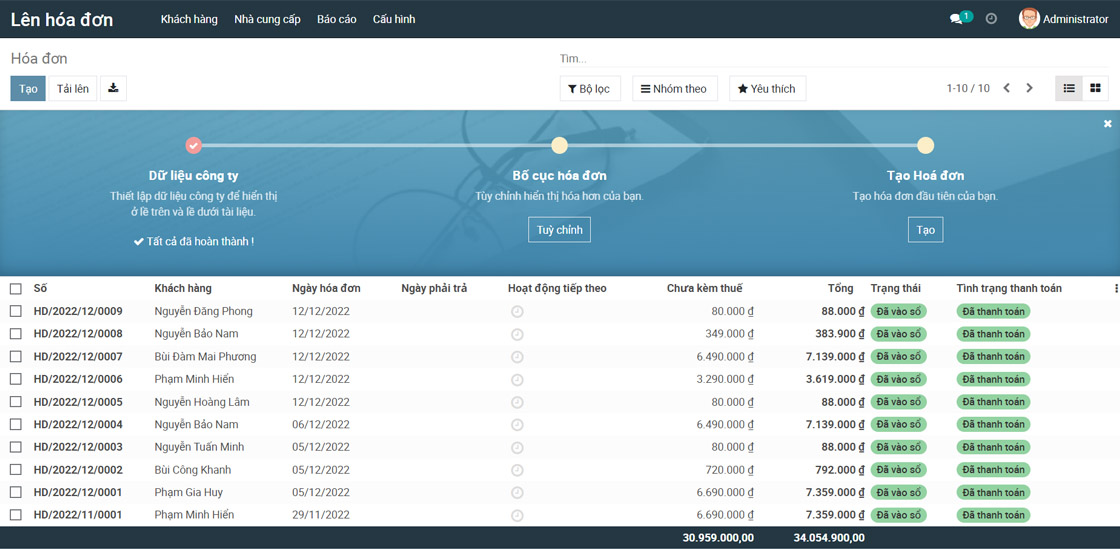Open the Yêu thích favorites dropdown
Viewport: 1120px width, 549px height.
pos(766,89)
